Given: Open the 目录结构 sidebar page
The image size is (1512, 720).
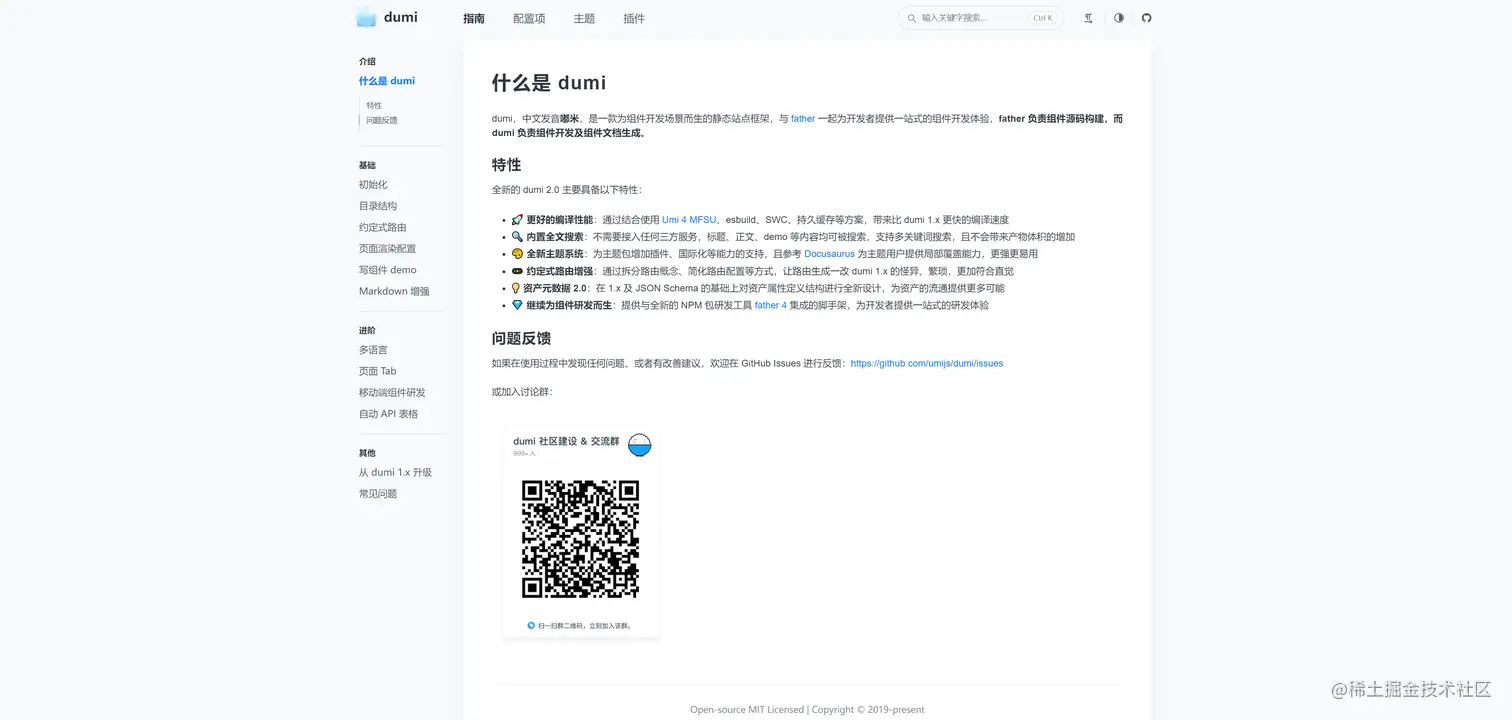Looking at the screenshot, I should pos(378,206).
